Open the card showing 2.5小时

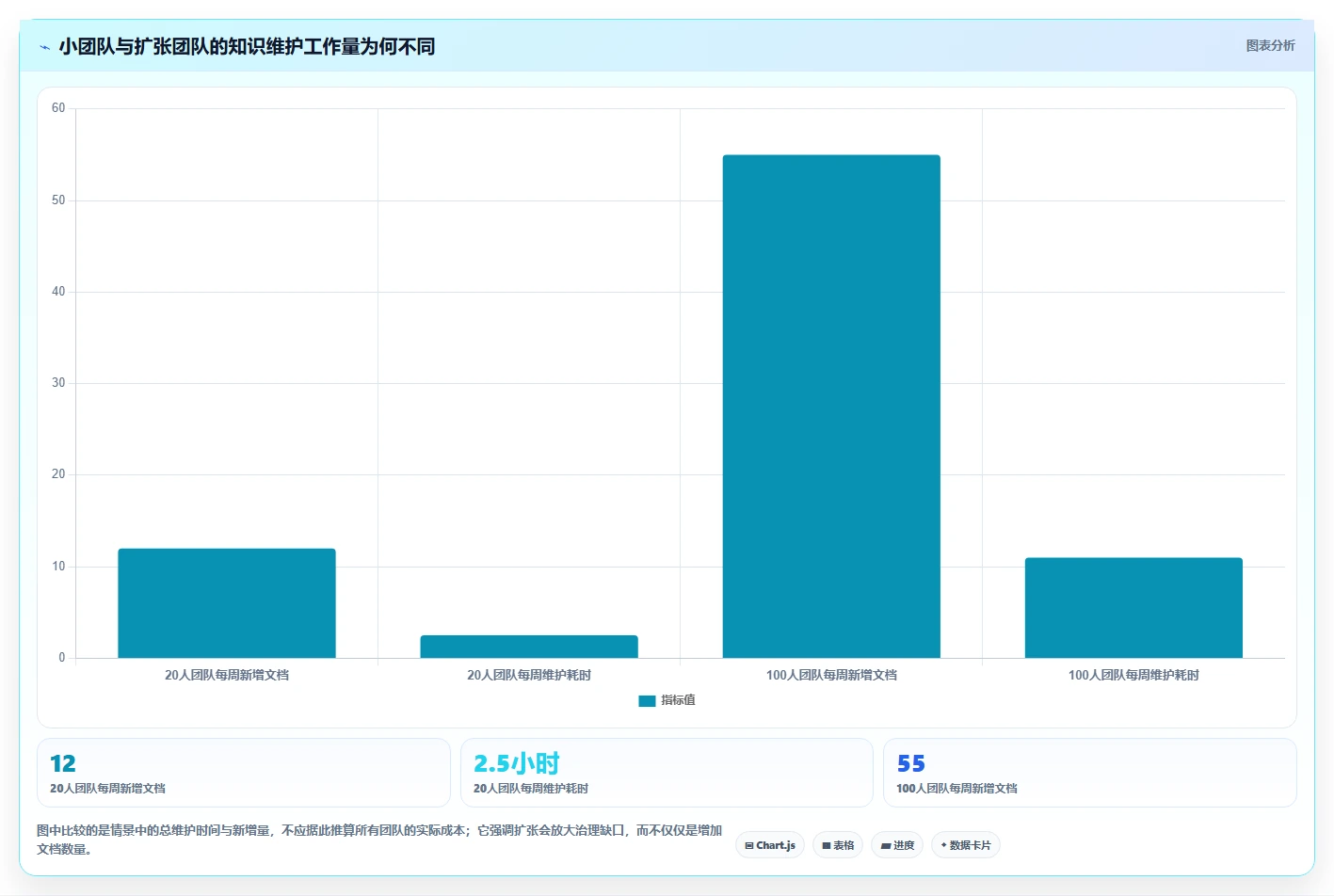tap(667, 773)
